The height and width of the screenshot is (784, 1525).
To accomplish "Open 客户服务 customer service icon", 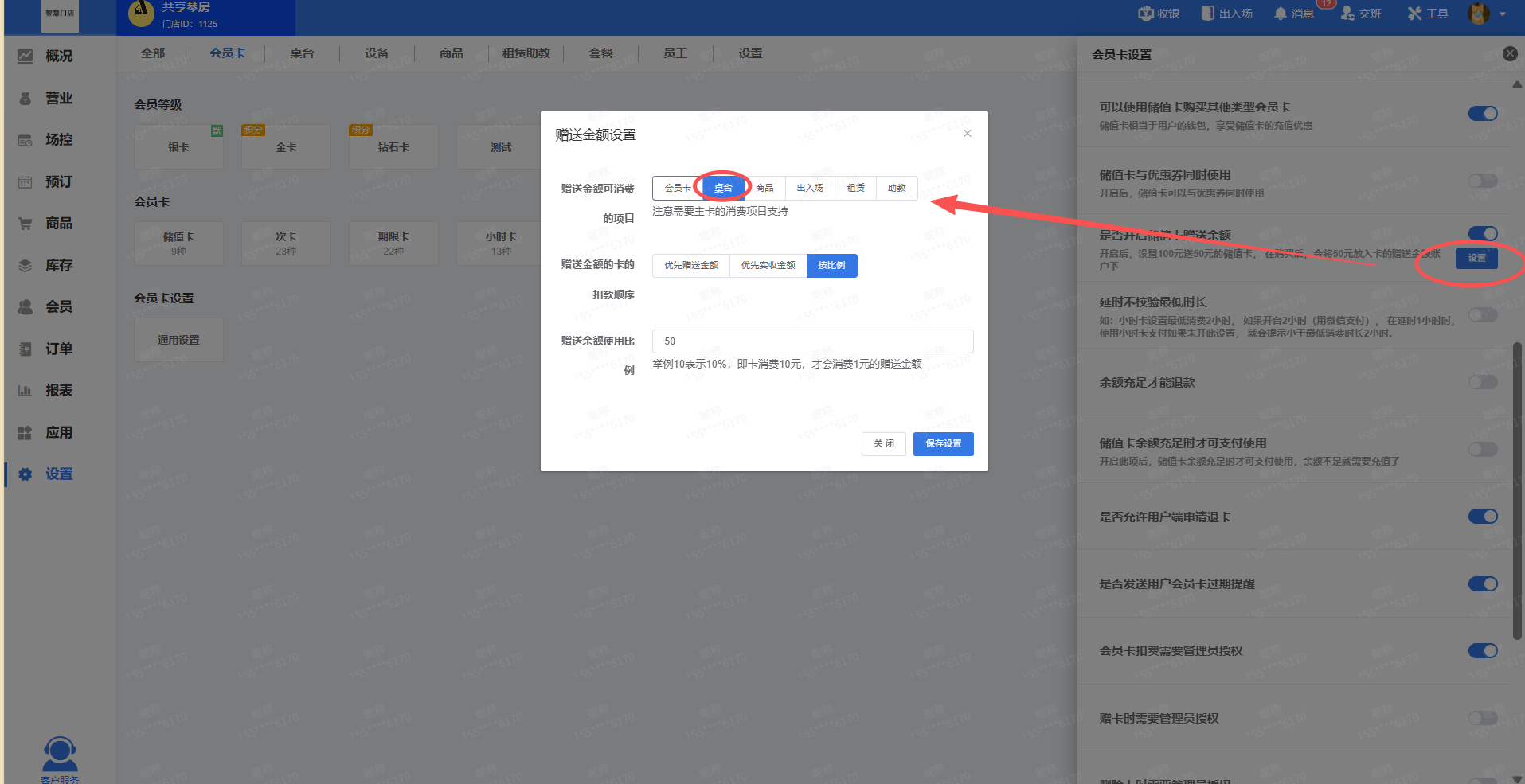I will (x=60, y=755).
